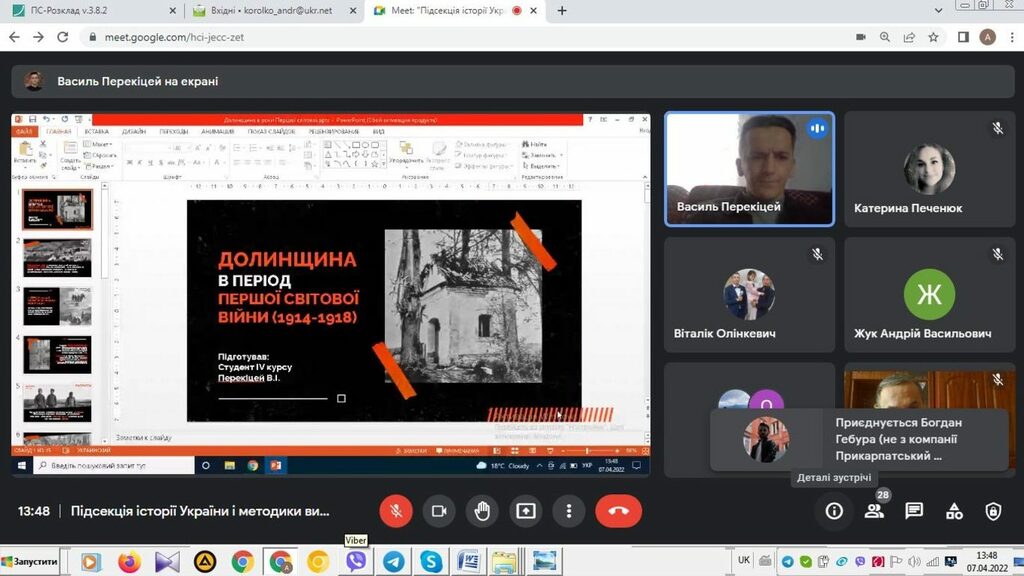1024x576 pixels.
Task: Open the meeting details info icon
Action: 833,511
